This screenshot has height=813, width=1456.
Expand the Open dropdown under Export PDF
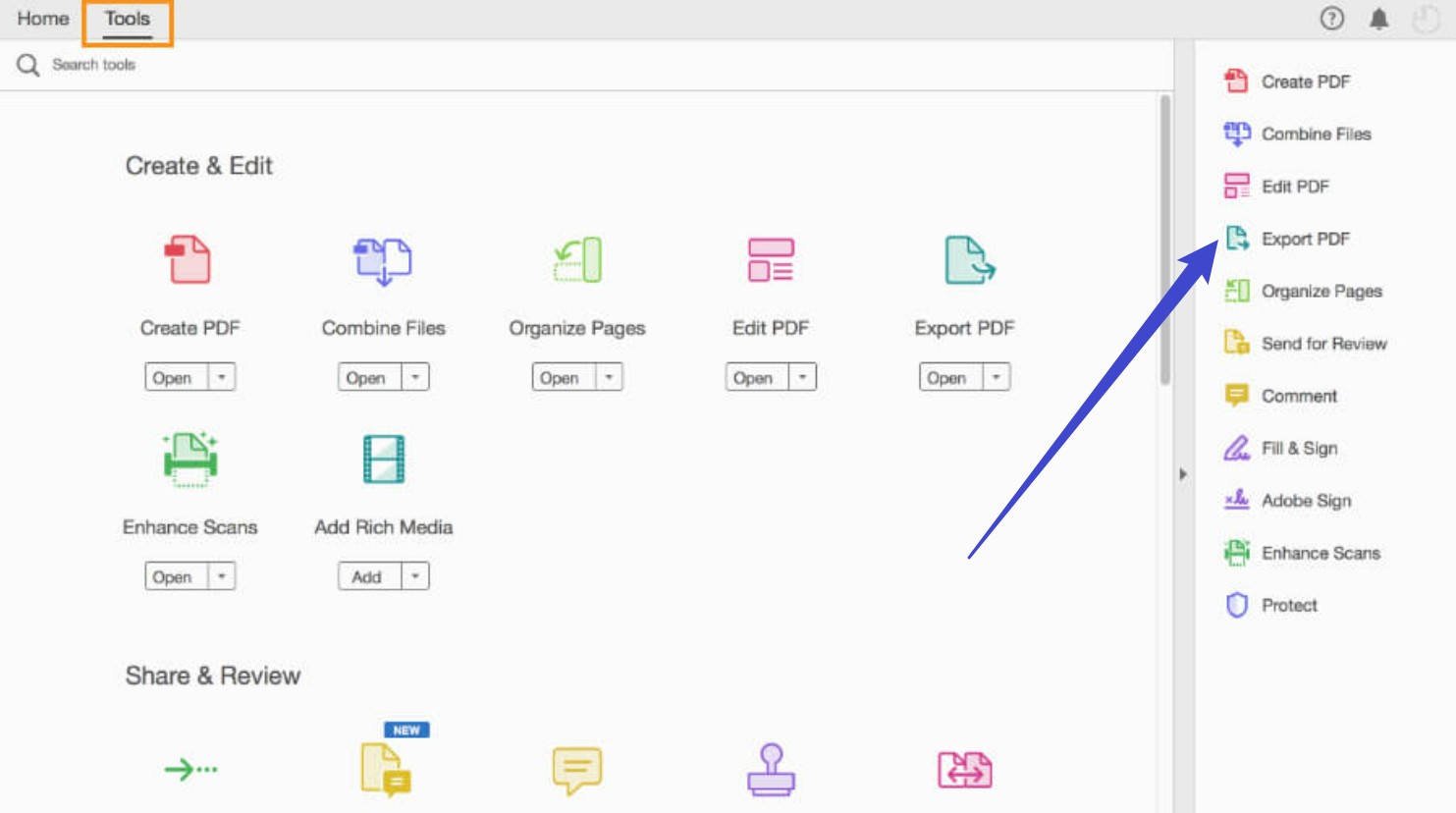997,376
